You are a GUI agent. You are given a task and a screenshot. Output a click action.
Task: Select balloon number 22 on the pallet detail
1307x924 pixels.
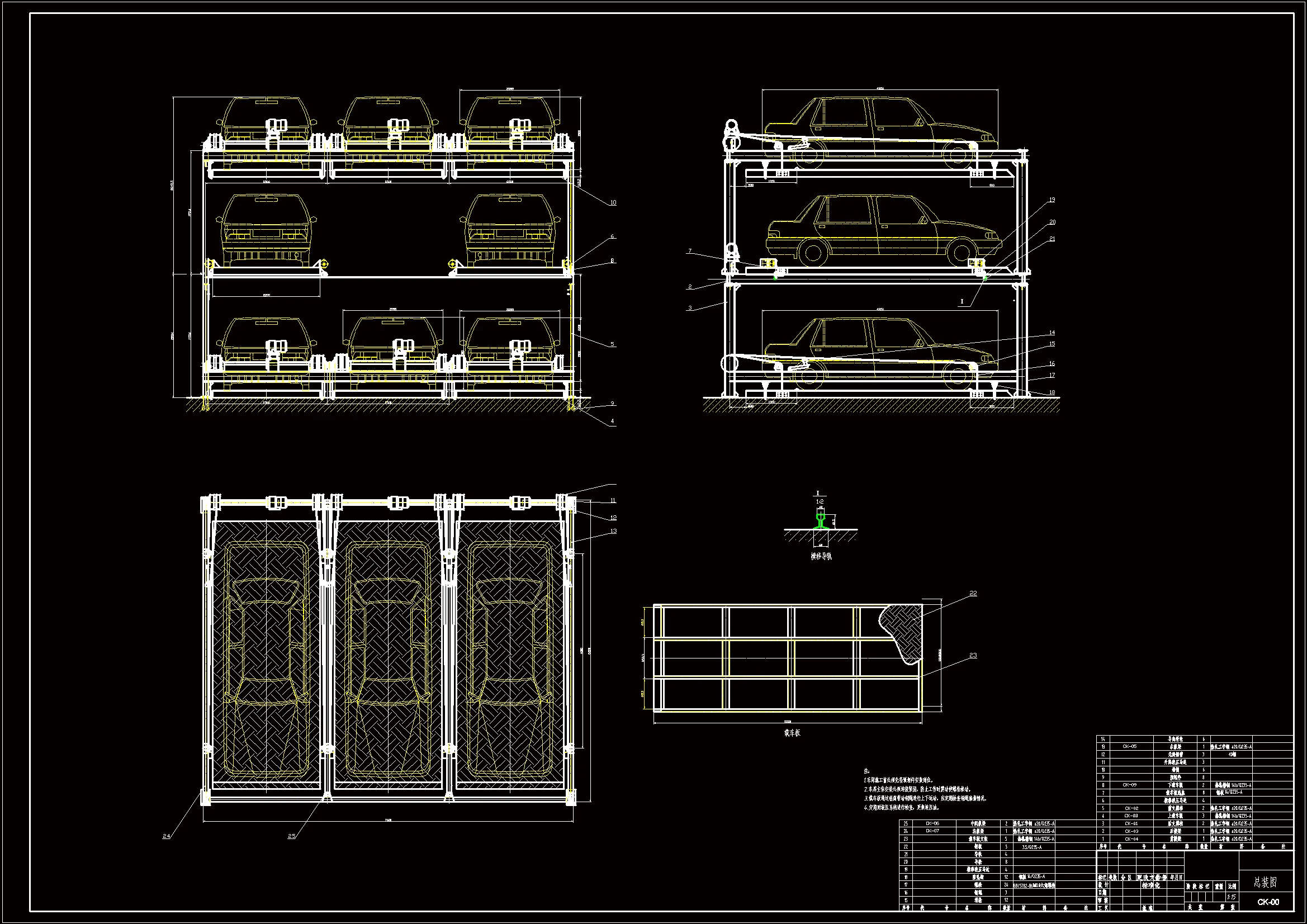coord(973,593)
